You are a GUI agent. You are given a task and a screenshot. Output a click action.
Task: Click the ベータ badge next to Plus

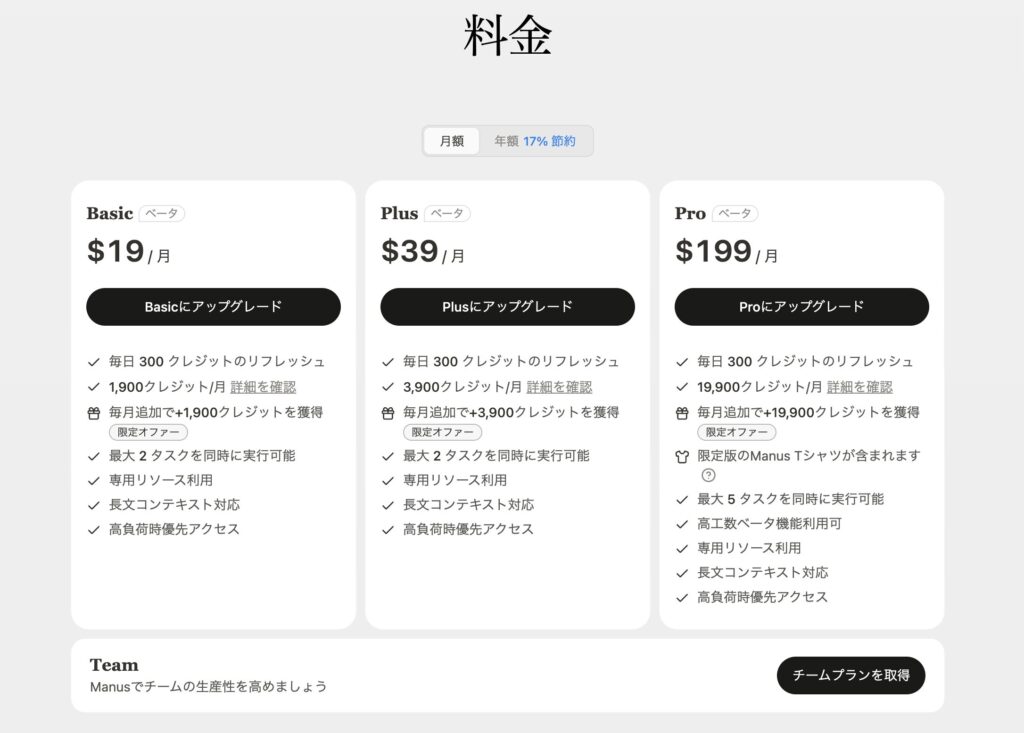(447, 214)
